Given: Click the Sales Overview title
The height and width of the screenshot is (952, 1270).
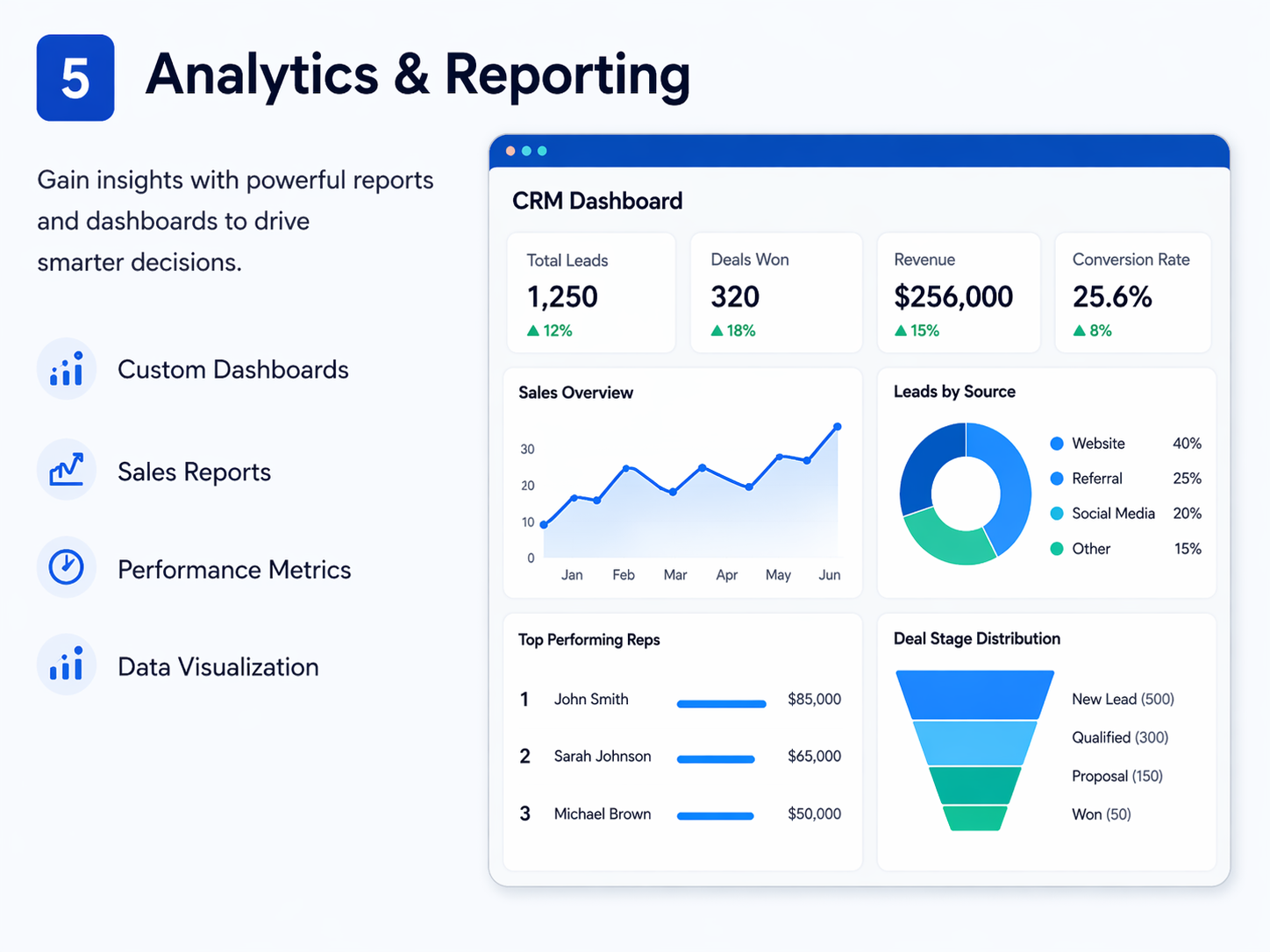Looking at the screenshot, I should tap(575, 393).
